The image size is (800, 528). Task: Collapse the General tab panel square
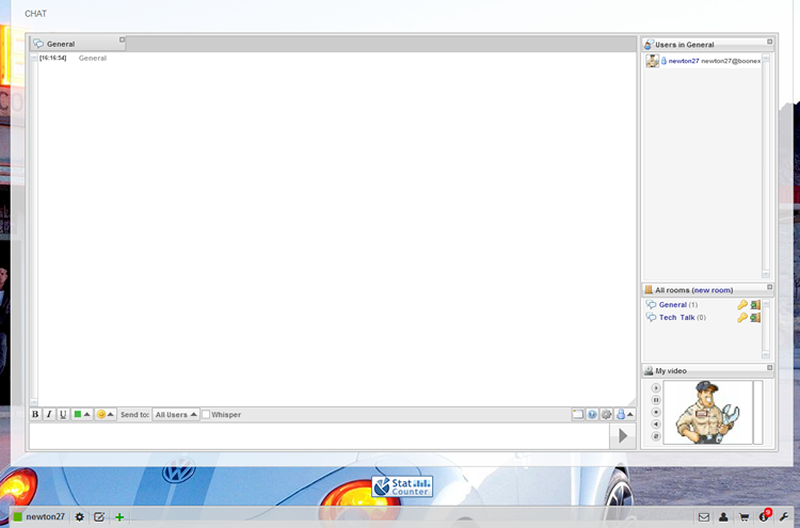122,39
